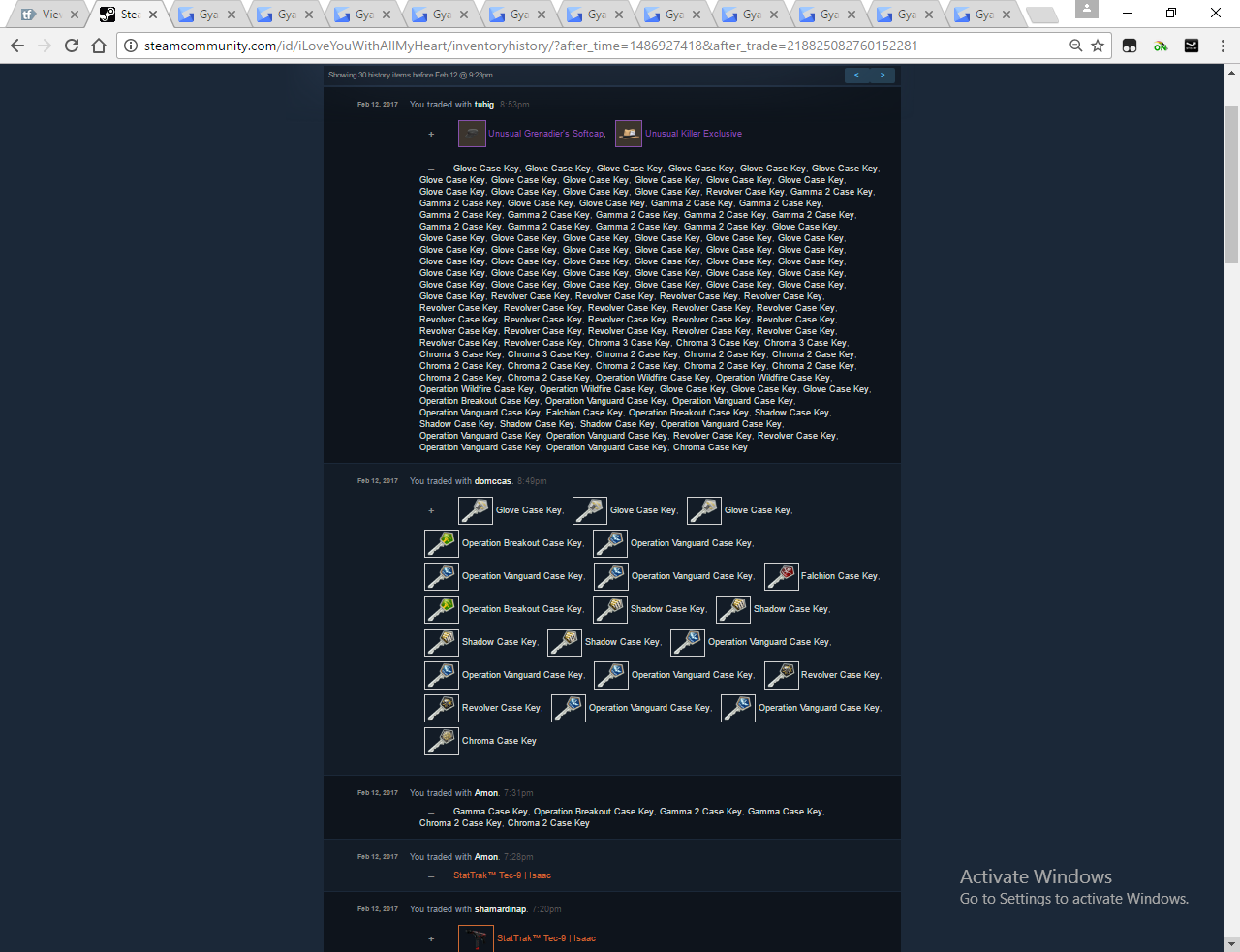Click the scrollbar down arrow
The image size is (1240, 952).
pos(1232,943)
